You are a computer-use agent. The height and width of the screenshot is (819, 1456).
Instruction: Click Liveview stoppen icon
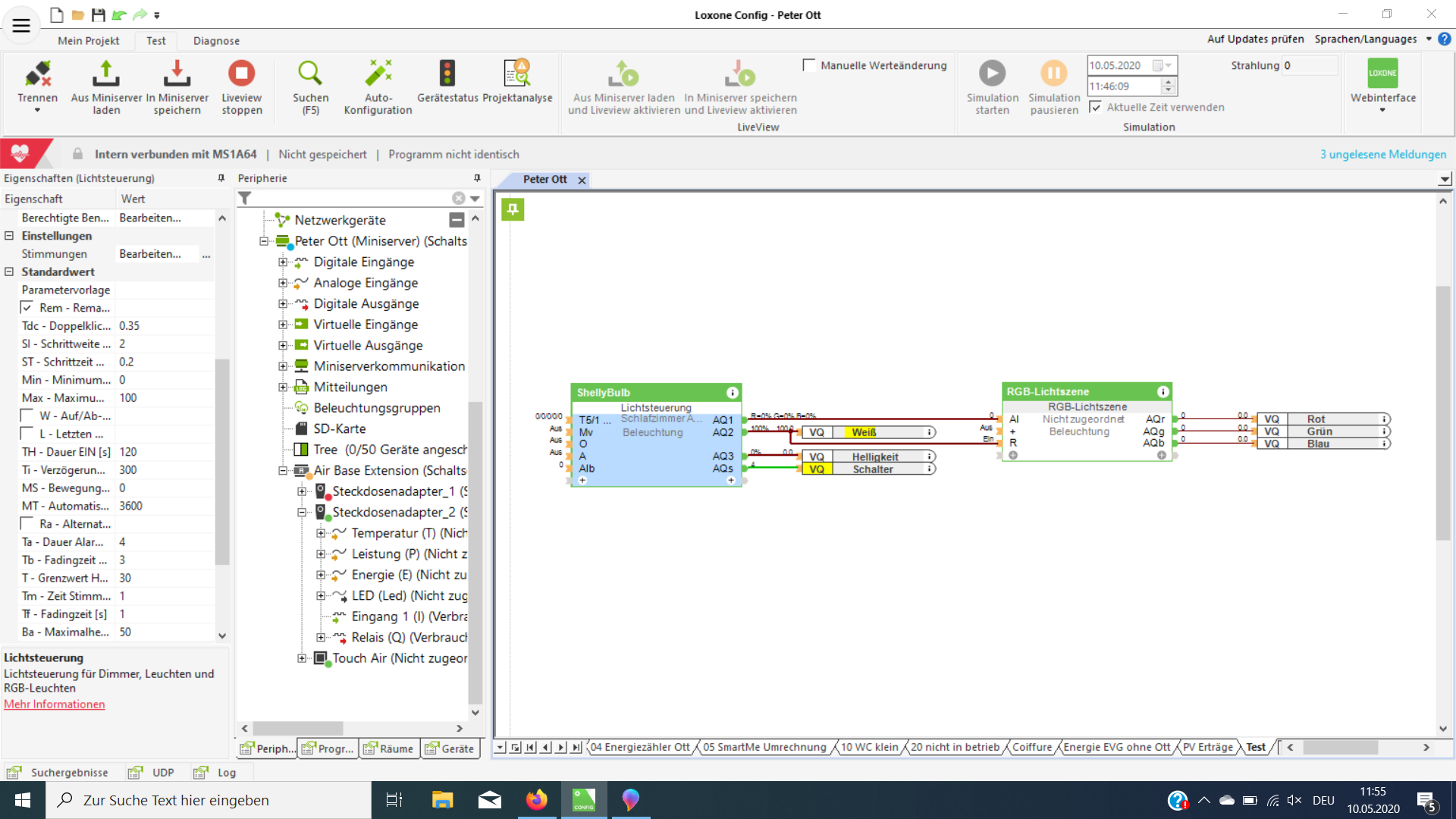coord(241,74)
